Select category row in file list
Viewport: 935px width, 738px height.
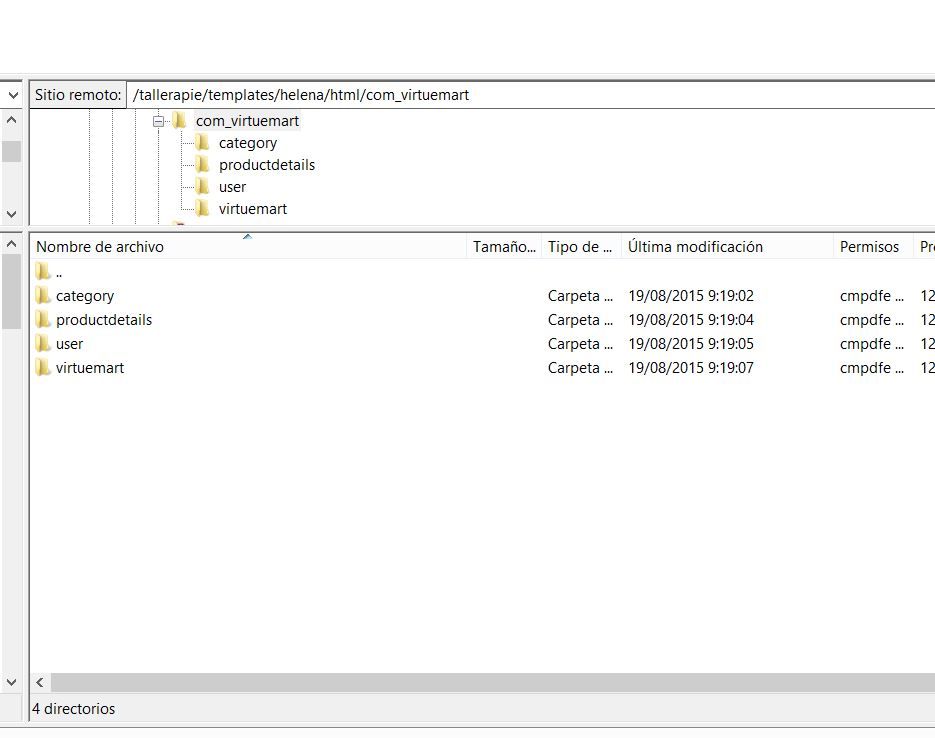pos(482,296)
